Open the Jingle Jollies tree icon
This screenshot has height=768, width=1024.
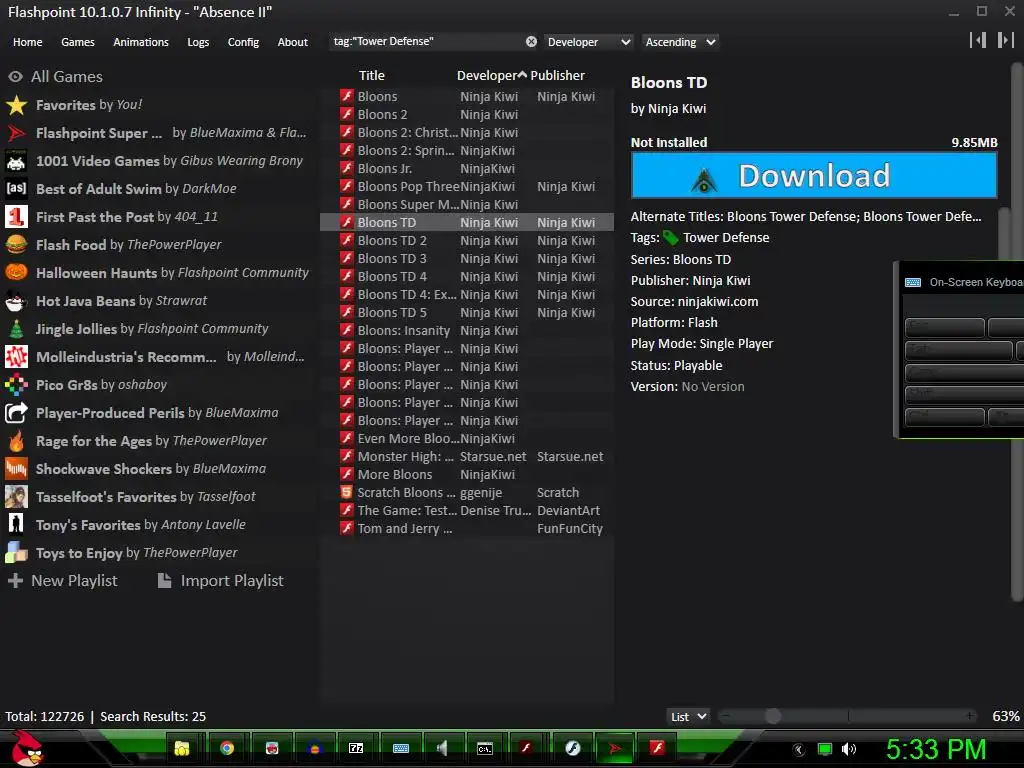coord(16,329)
